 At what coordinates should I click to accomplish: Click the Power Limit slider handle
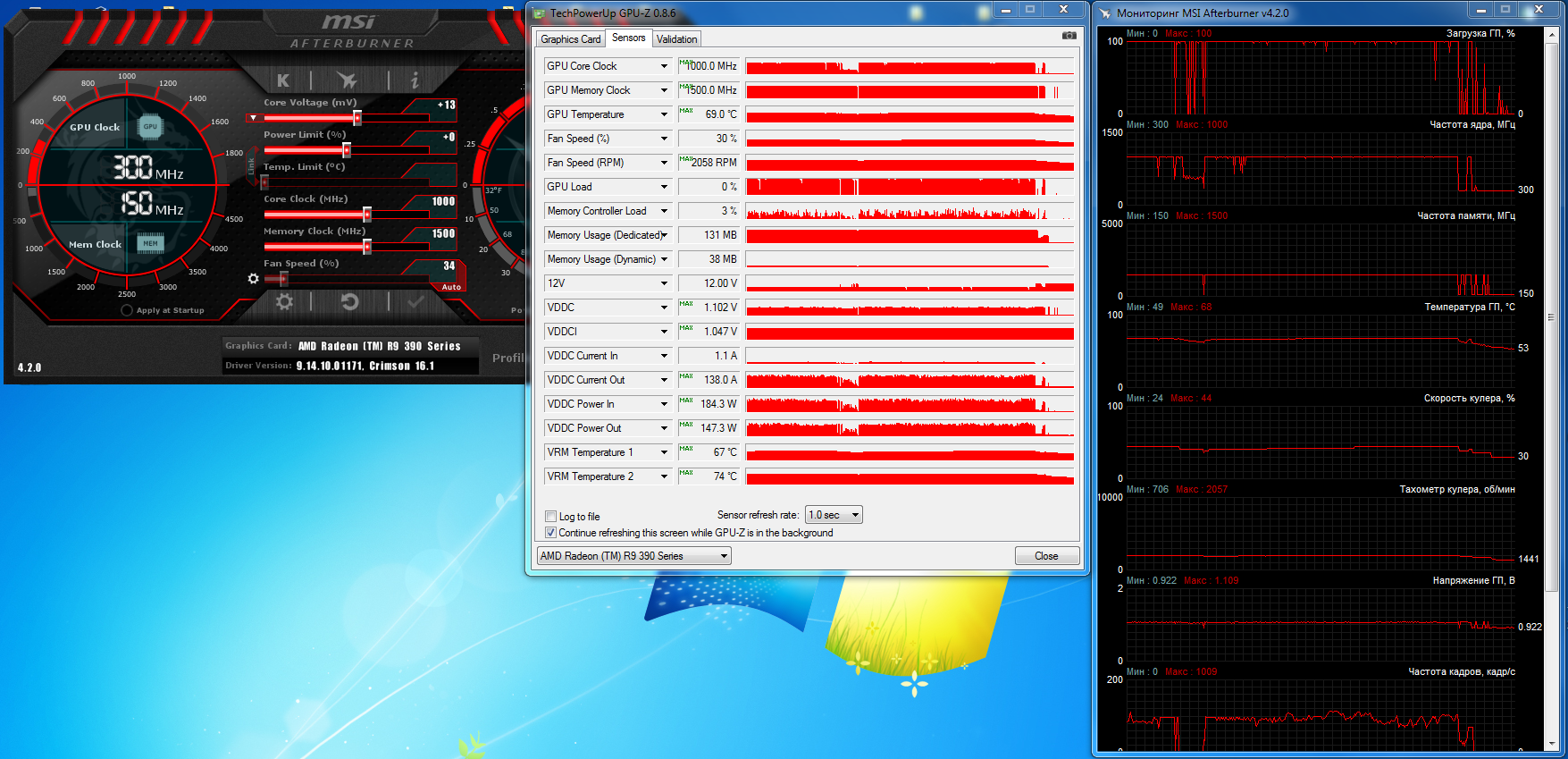347,150
